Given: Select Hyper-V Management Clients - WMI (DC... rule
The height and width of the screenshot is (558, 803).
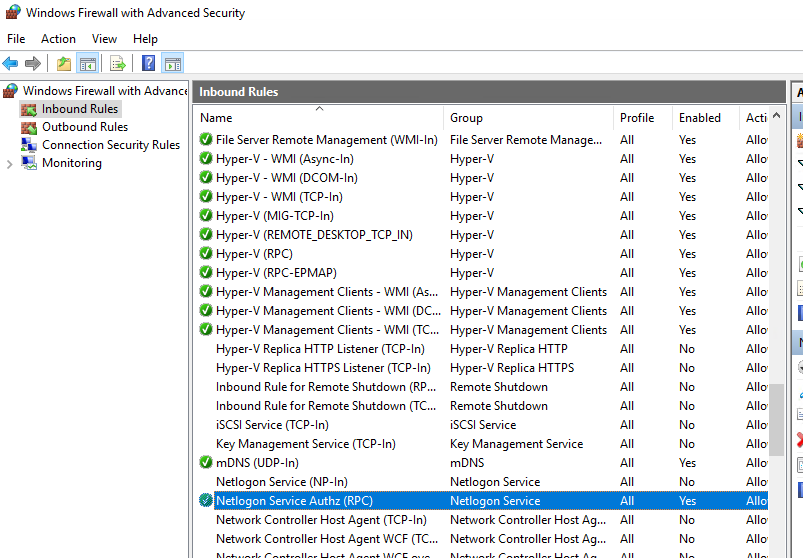Looking at the screenshot, I should (328, 310).
